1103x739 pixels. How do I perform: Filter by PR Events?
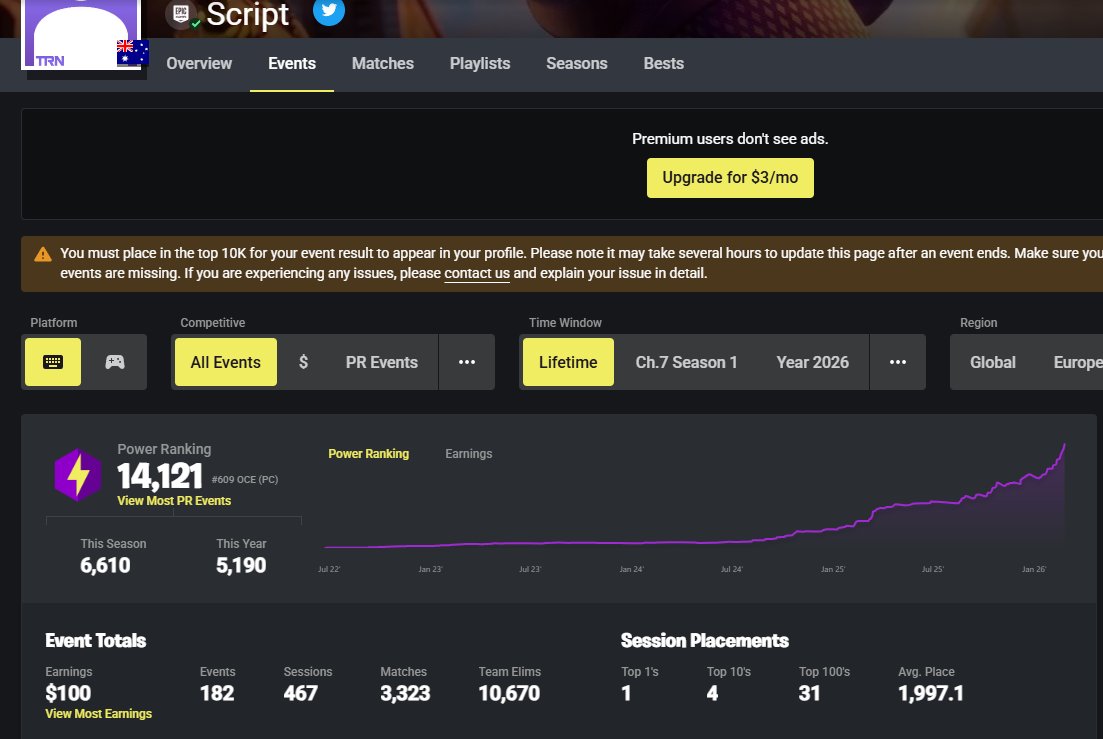[x=382, y=362]
